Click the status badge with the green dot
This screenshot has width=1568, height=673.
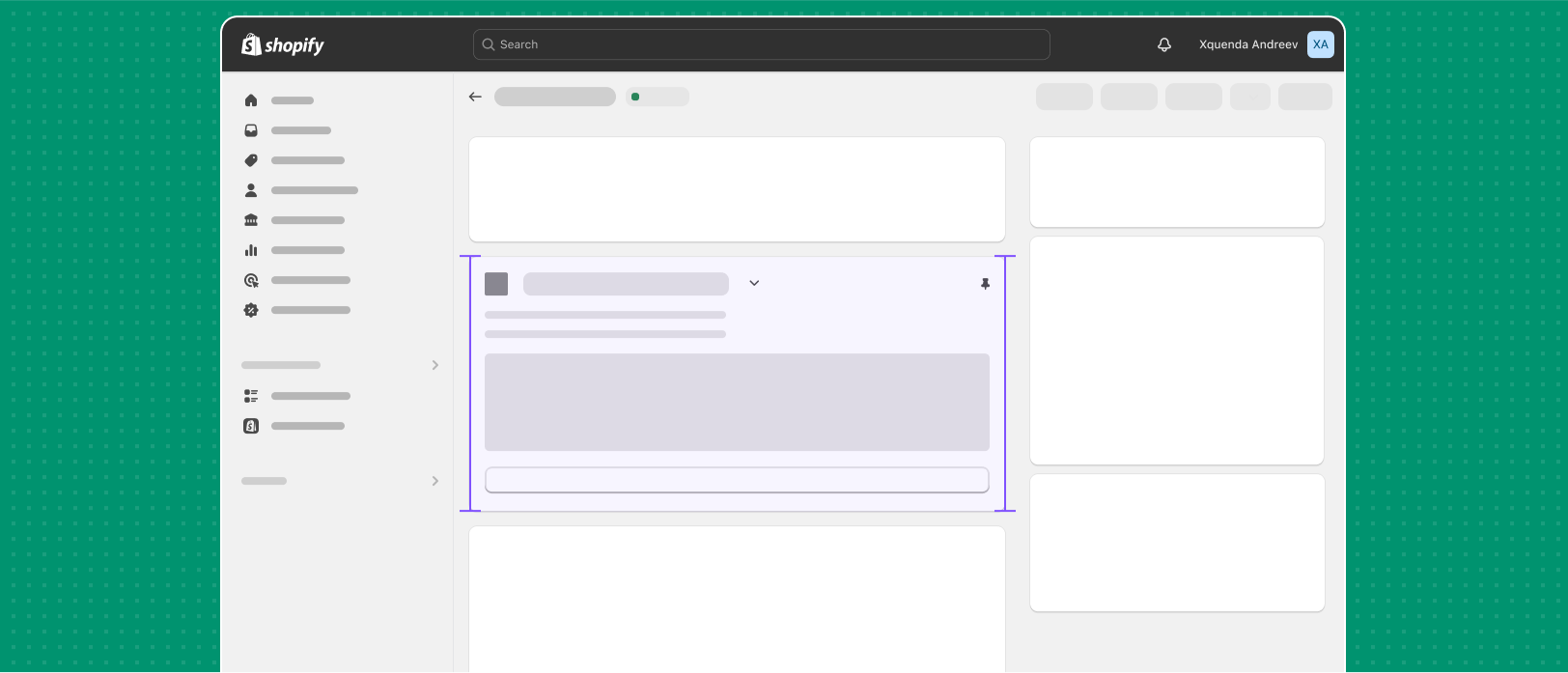tap(658, 97)
